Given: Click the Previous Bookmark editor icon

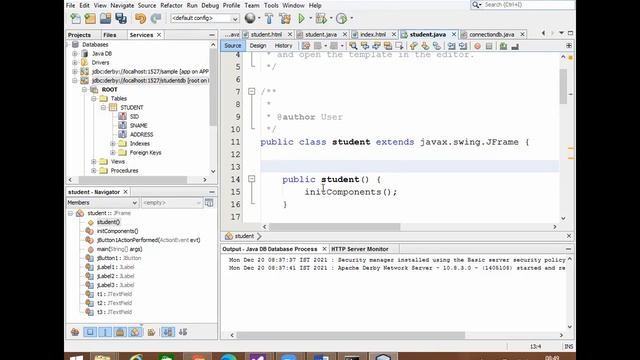Looking at the screenshot, I should click(x=413, y=46).
